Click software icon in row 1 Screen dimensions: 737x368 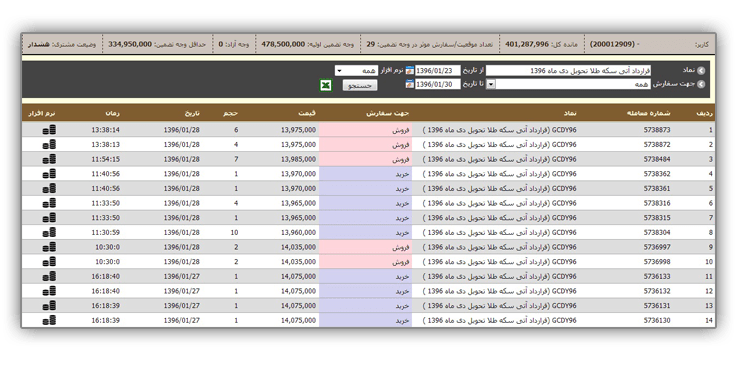point(49,130)
